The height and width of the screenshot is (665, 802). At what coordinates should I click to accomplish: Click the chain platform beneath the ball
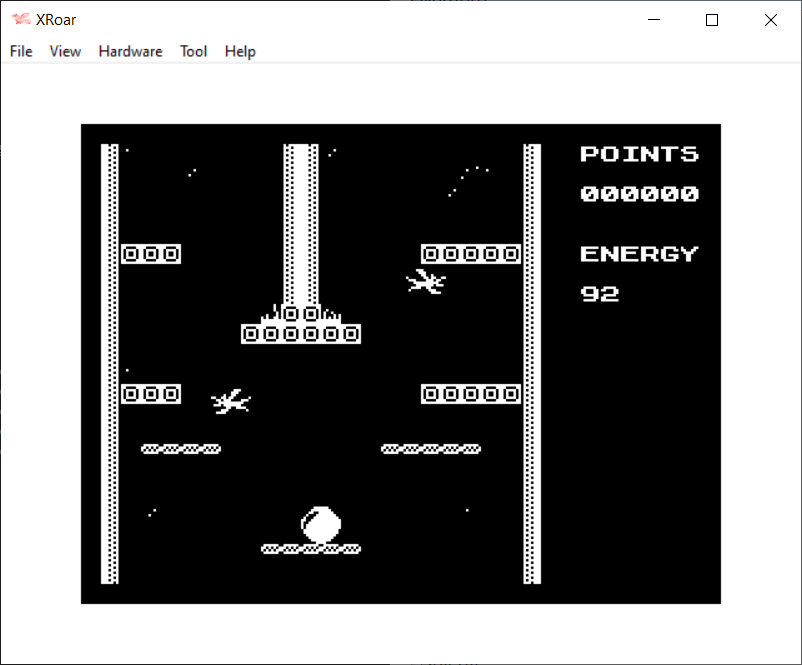pyautogui.click(x=310, y=549)
